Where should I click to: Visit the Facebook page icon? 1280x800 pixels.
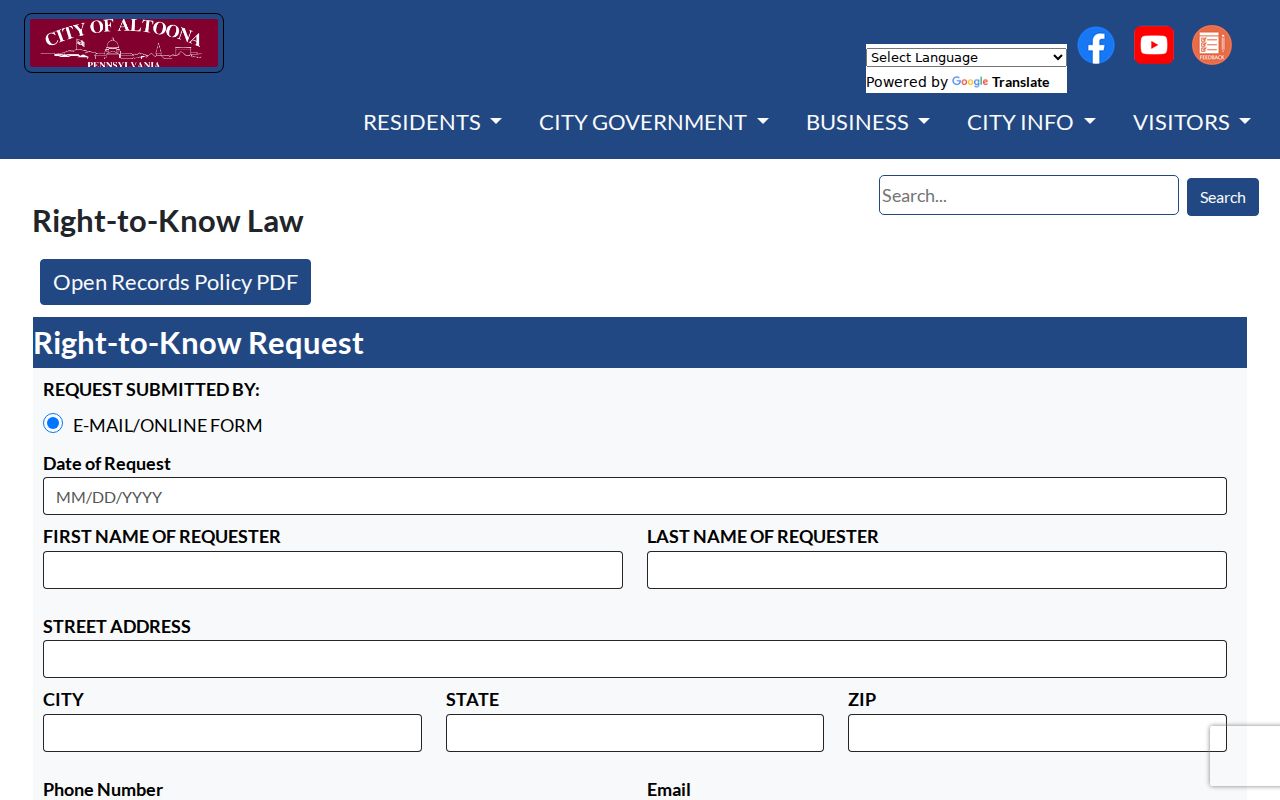(1096, 45)
